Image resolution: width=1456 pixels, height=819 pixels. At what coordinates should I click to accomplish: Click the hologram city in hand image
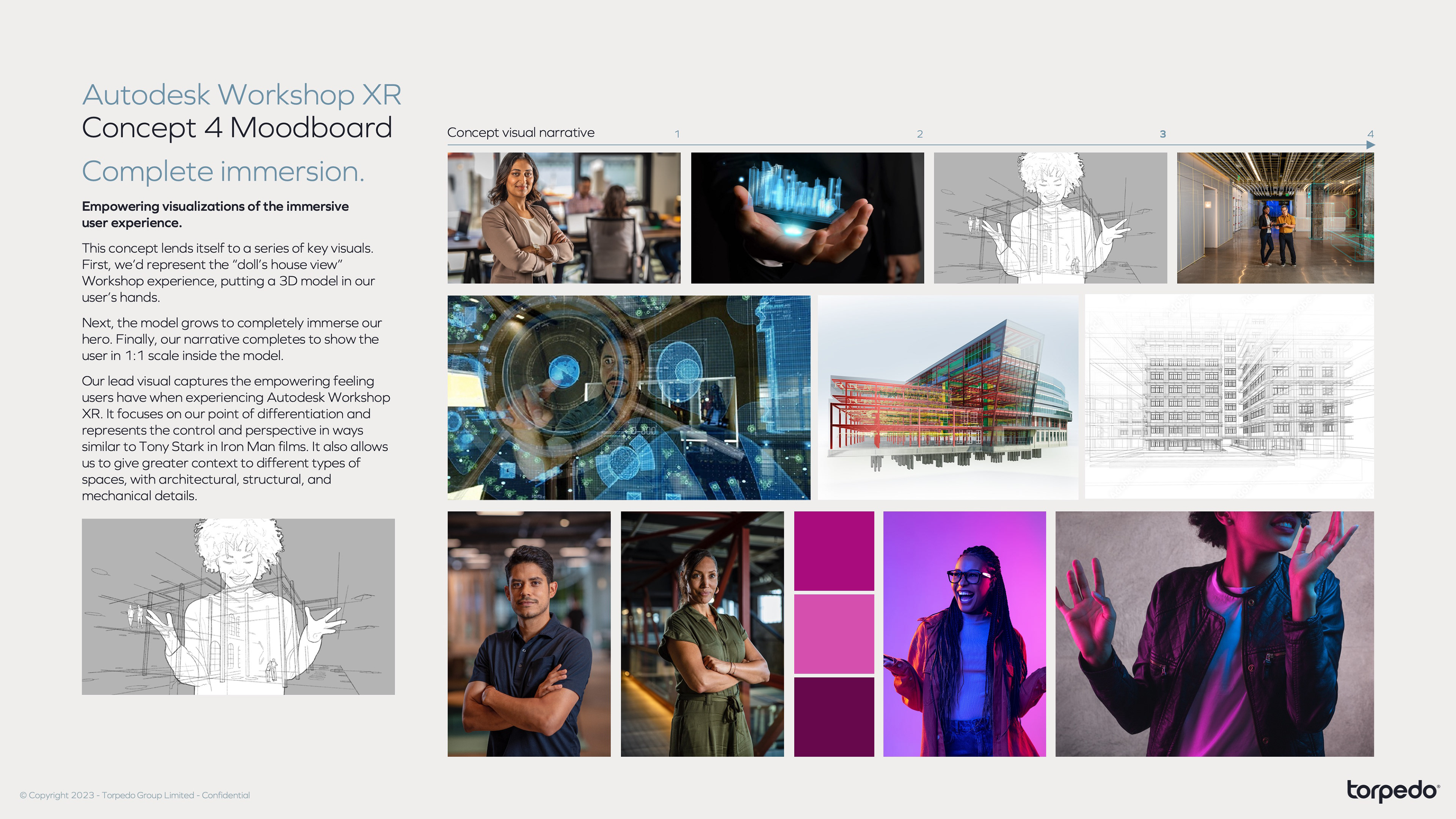(x=807, y=218)
